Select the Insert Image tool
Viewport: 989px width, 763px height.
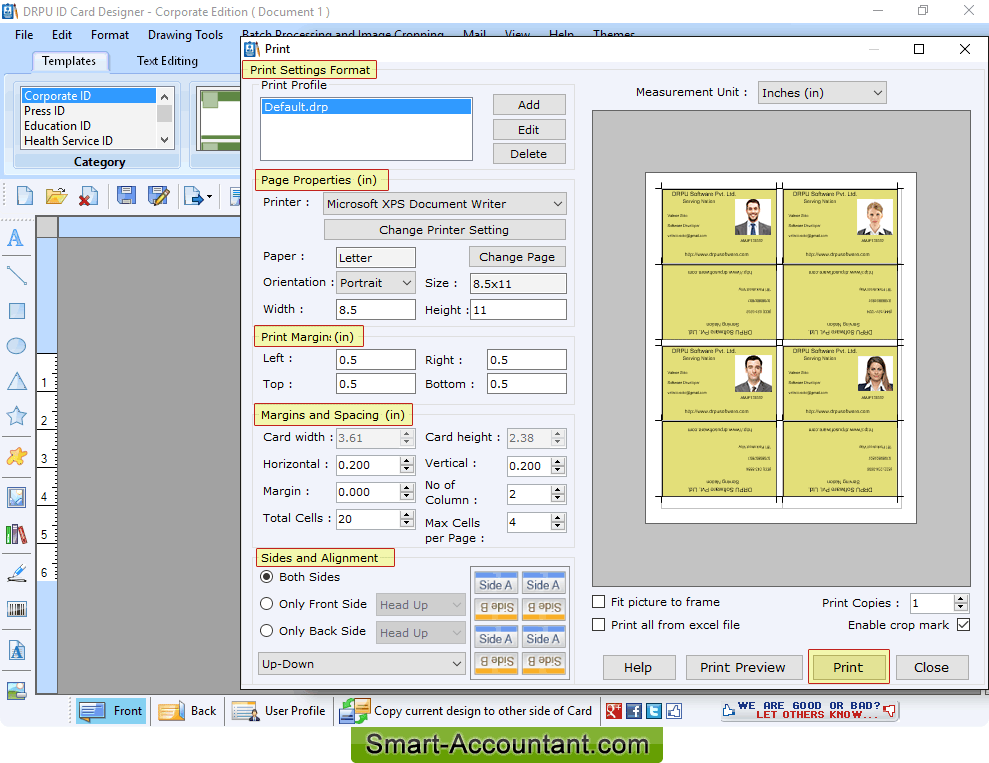[x=16, y=498]
